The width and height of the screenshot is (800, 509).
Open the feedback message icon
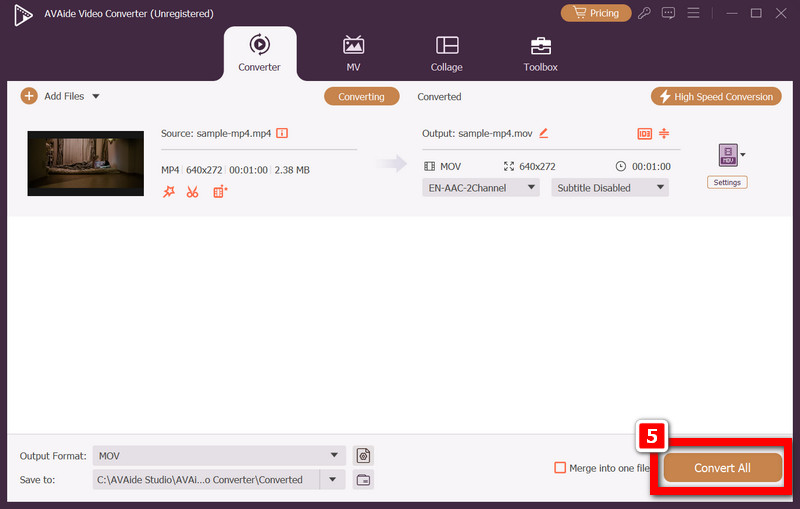tap(668, 13)
